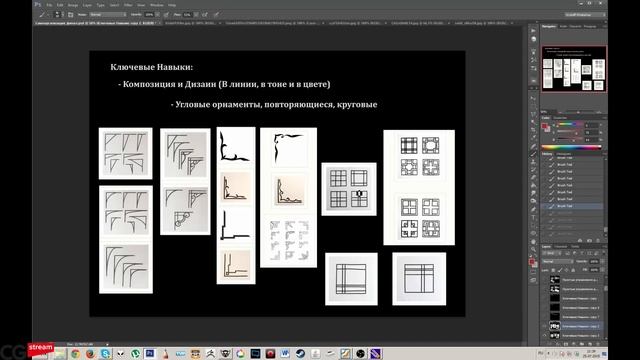The height and width of the screenshot is (360, 640).
Task: Add a layer mask
Action: (566, 344)
